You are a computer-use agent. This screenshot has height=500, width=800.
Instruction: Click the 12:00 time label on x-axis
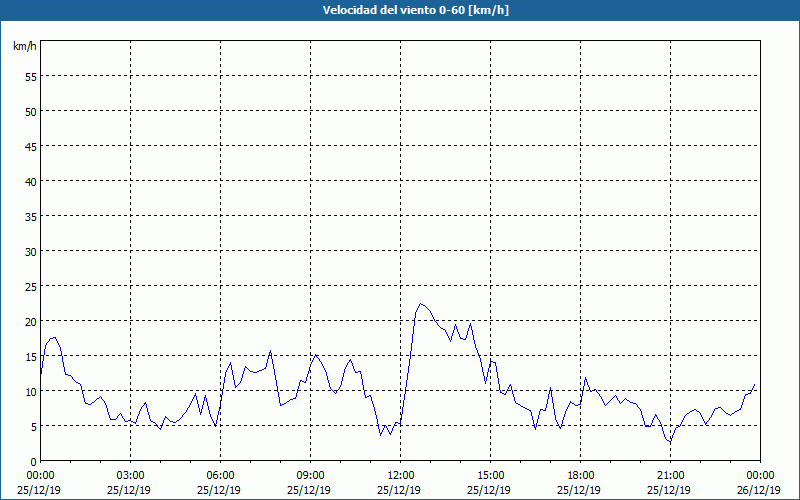tap(401, 476)
